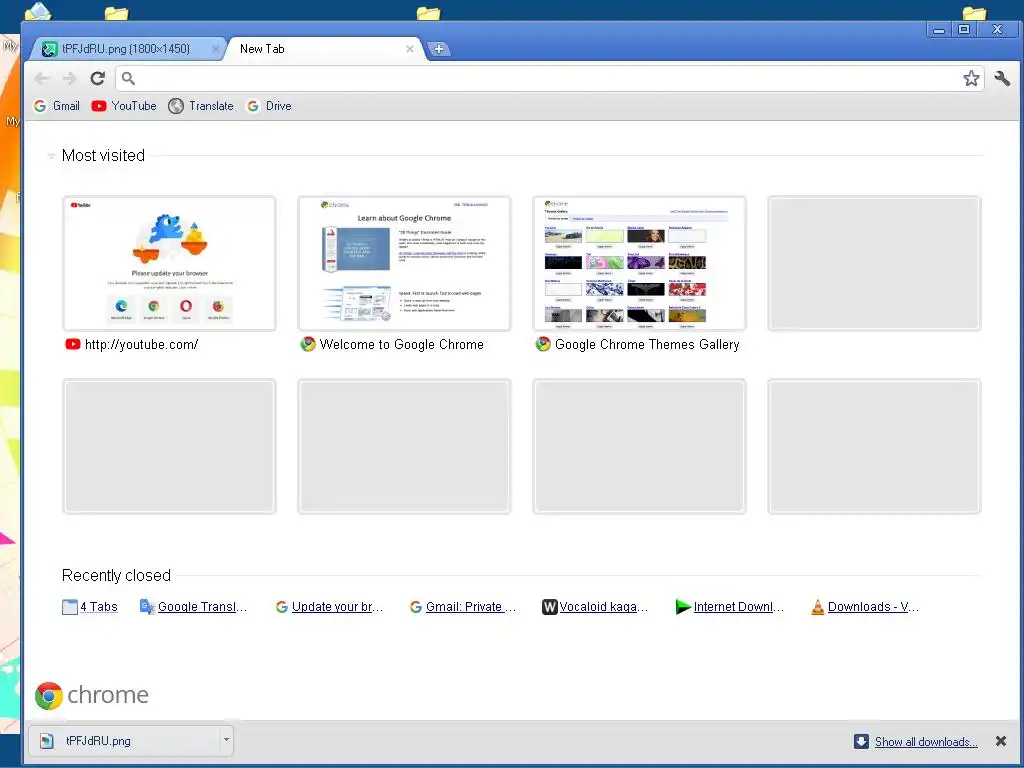Maximize the Chrome window
This screenshot has height=768, width=1024.
click(x=964, y=29)
